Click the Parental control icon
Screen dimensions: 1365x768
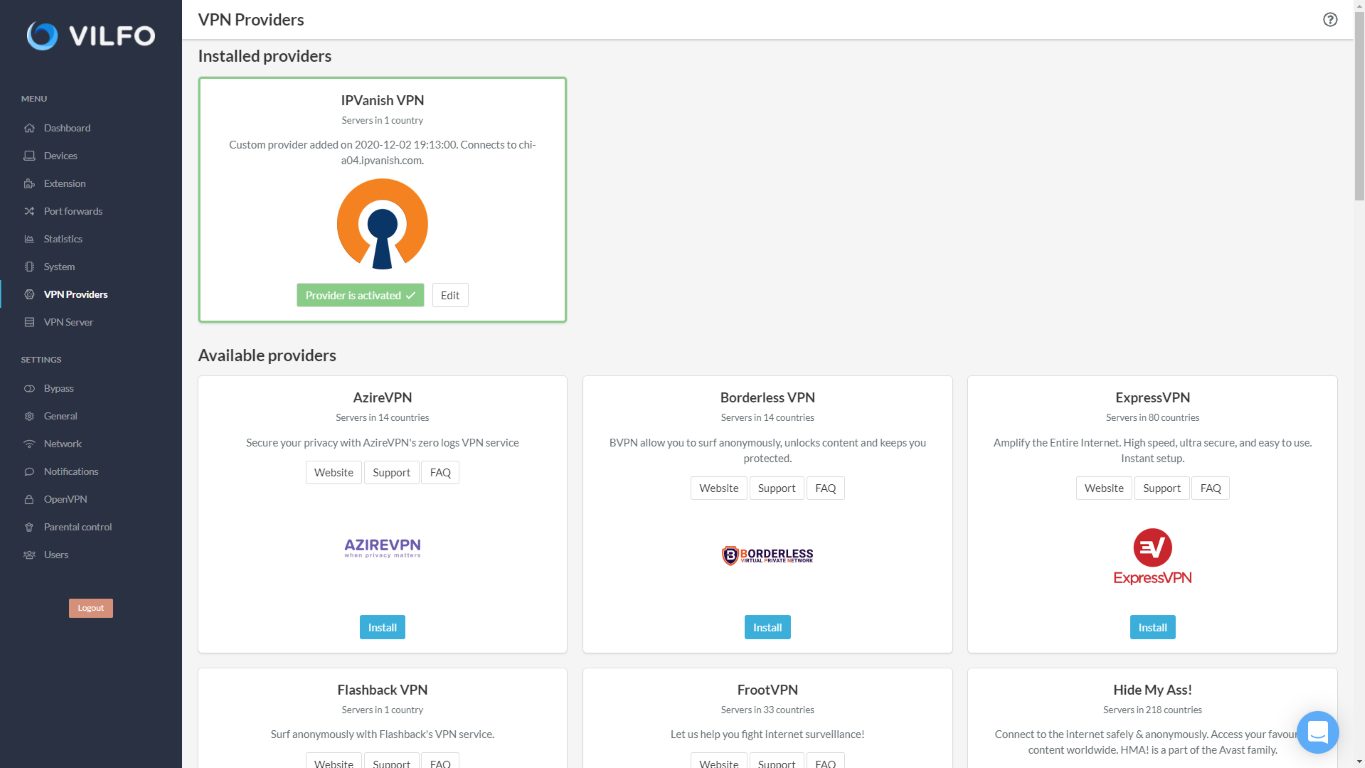pyautogui.click(x=30, y=527)
